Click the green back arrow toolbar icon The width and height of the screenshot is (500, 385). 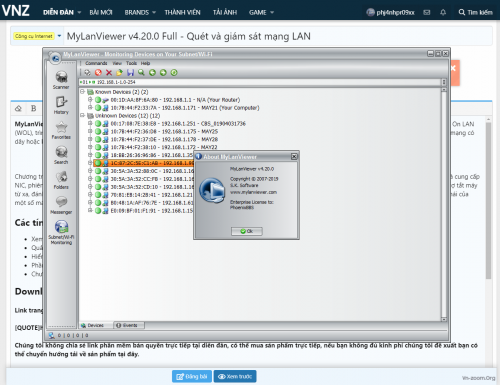pos(152,73)
